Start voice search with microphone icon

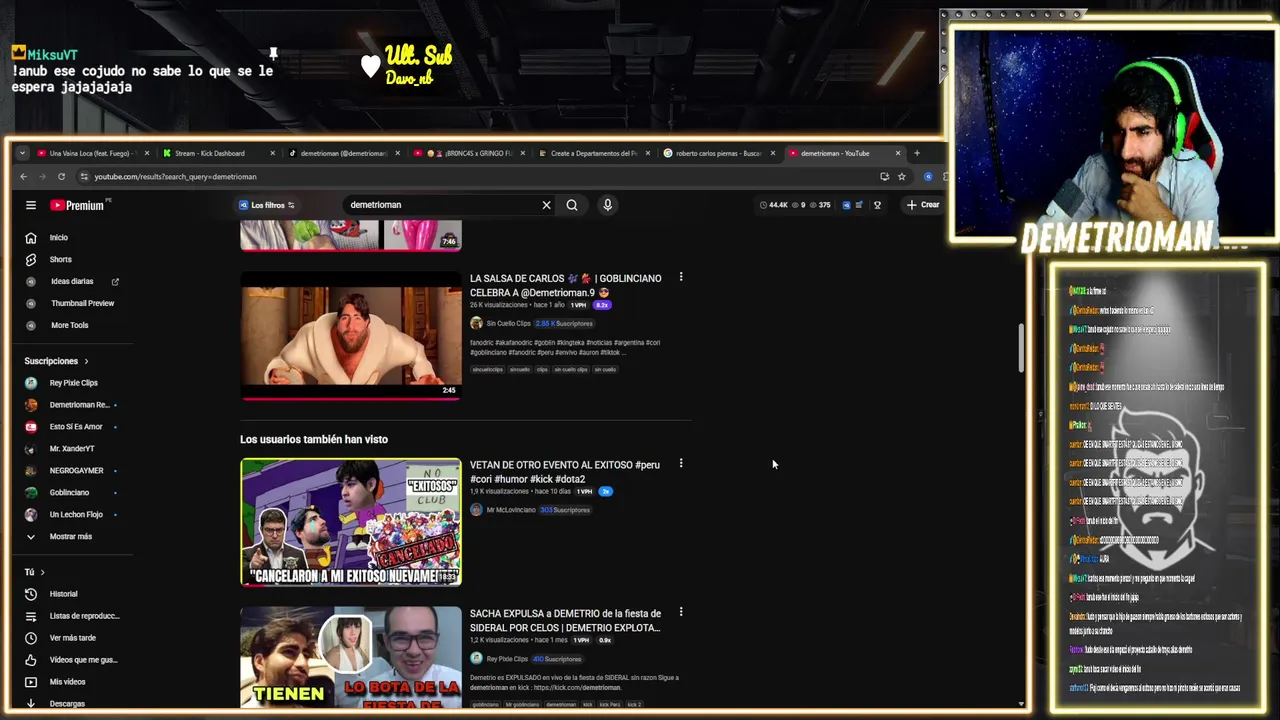click(607, 205)
